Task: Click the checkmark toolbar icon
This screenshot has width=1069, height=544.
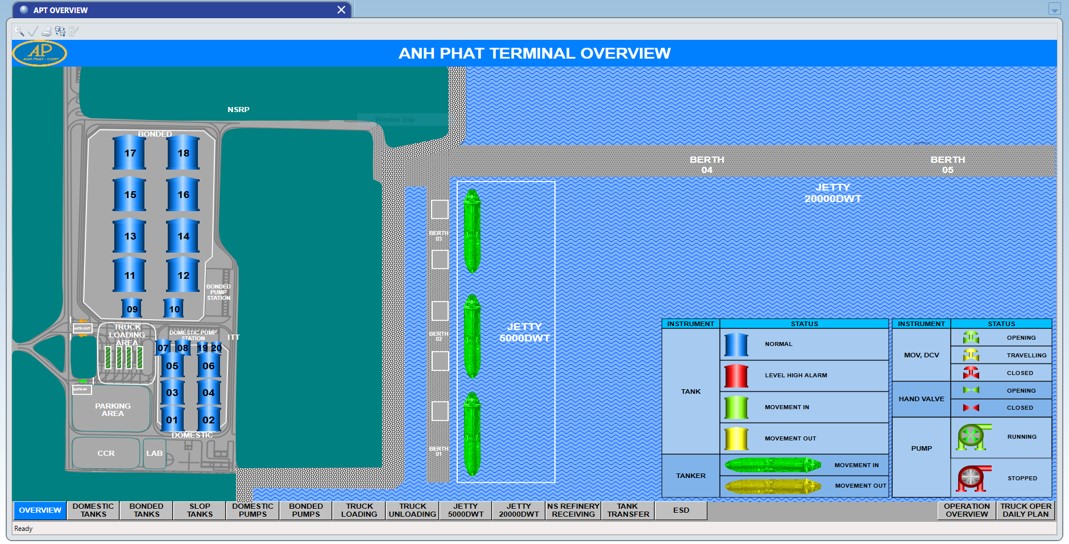Action: 33,31
